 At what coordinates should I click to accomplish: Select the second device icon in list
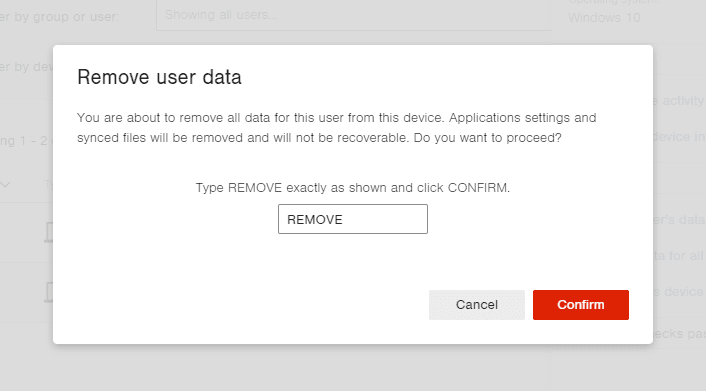click(49, 292)
